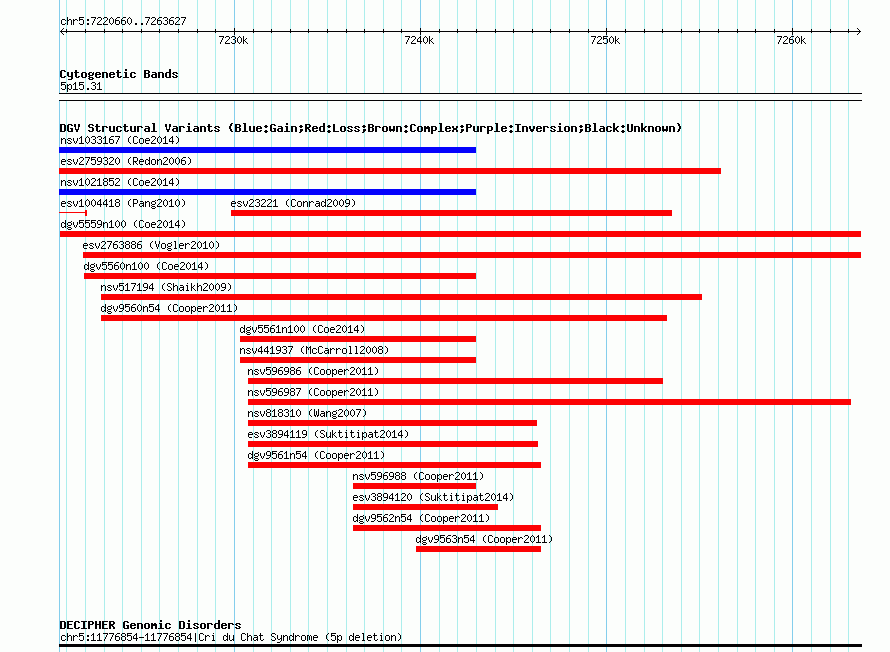The height and width of the screenshot is (652, 890).
Task: Open the esv1004418 (Pang2010) label
Action: 123,203
